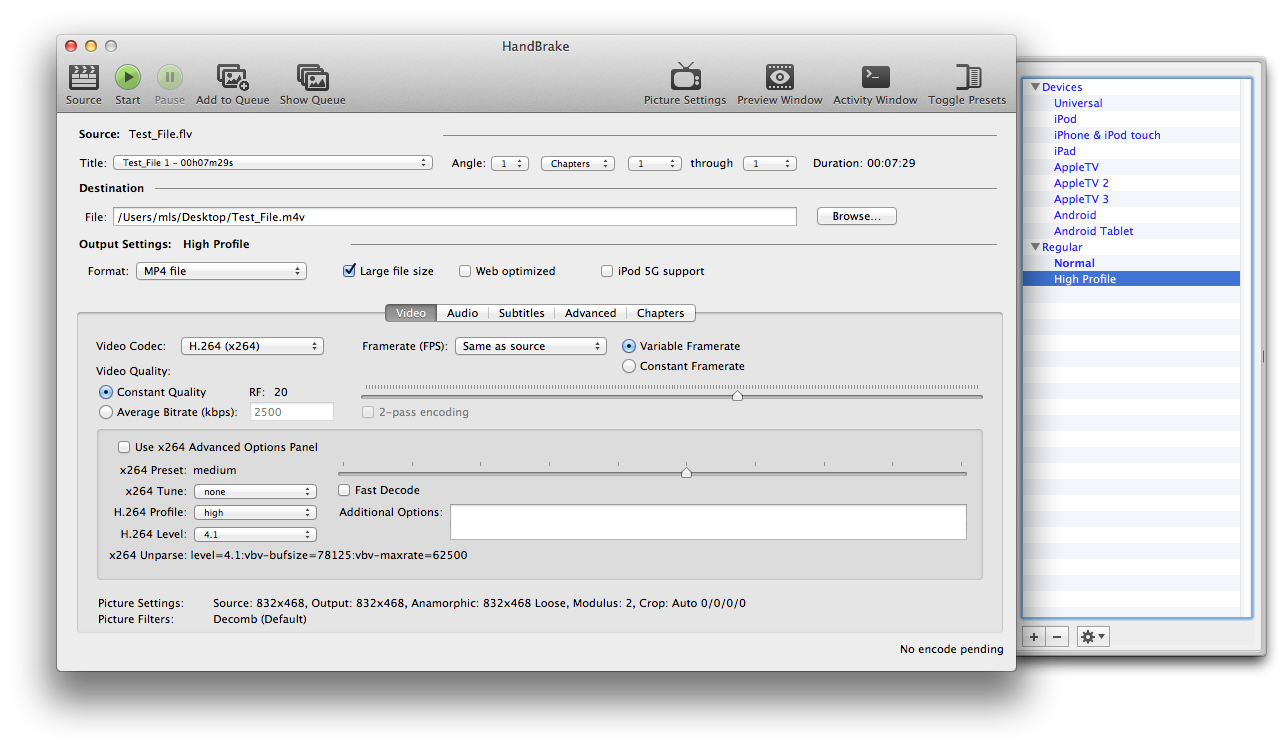Select the Constant Framerate radio button
The image size is (1282, 750).
click(629, 366)
